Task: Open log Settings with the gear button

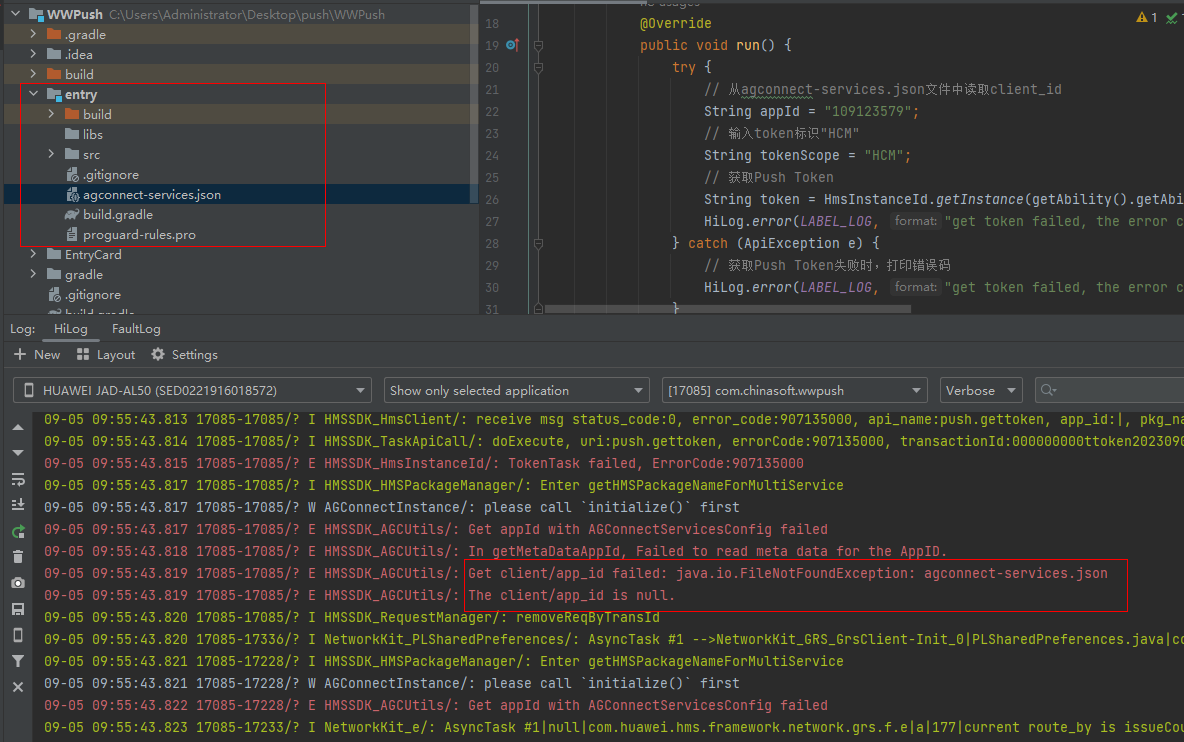Action: tap(184, 355)
